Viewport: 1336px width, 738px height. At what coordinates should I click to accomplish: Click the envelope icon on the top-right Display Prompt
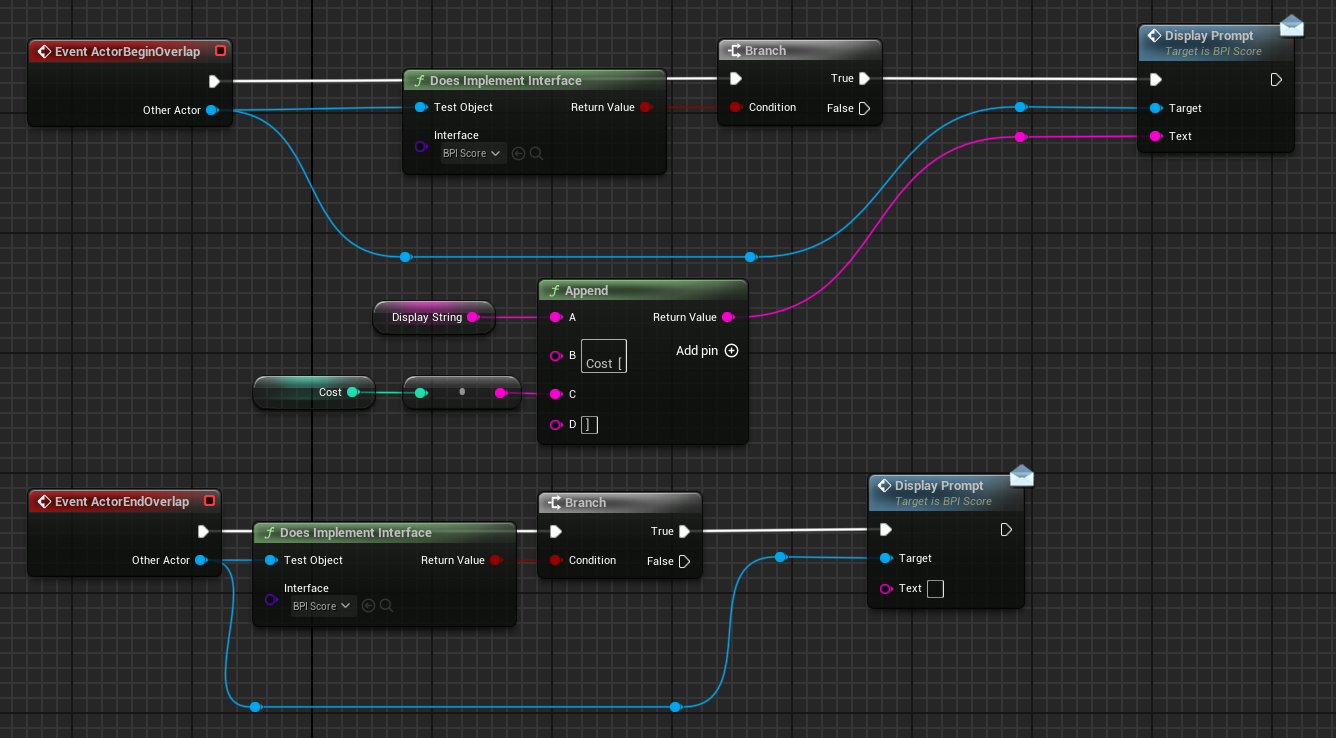point(1291,26)
